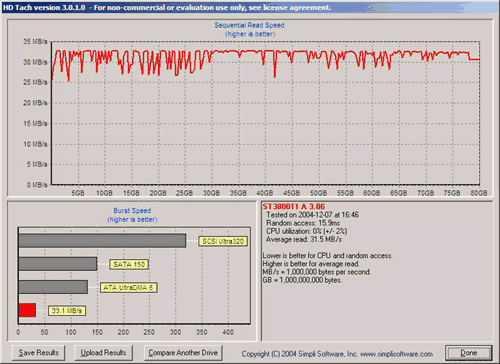Click the 33.1 MB/s label
Viewport: 500px width, 364px height.
pos(67,311)
